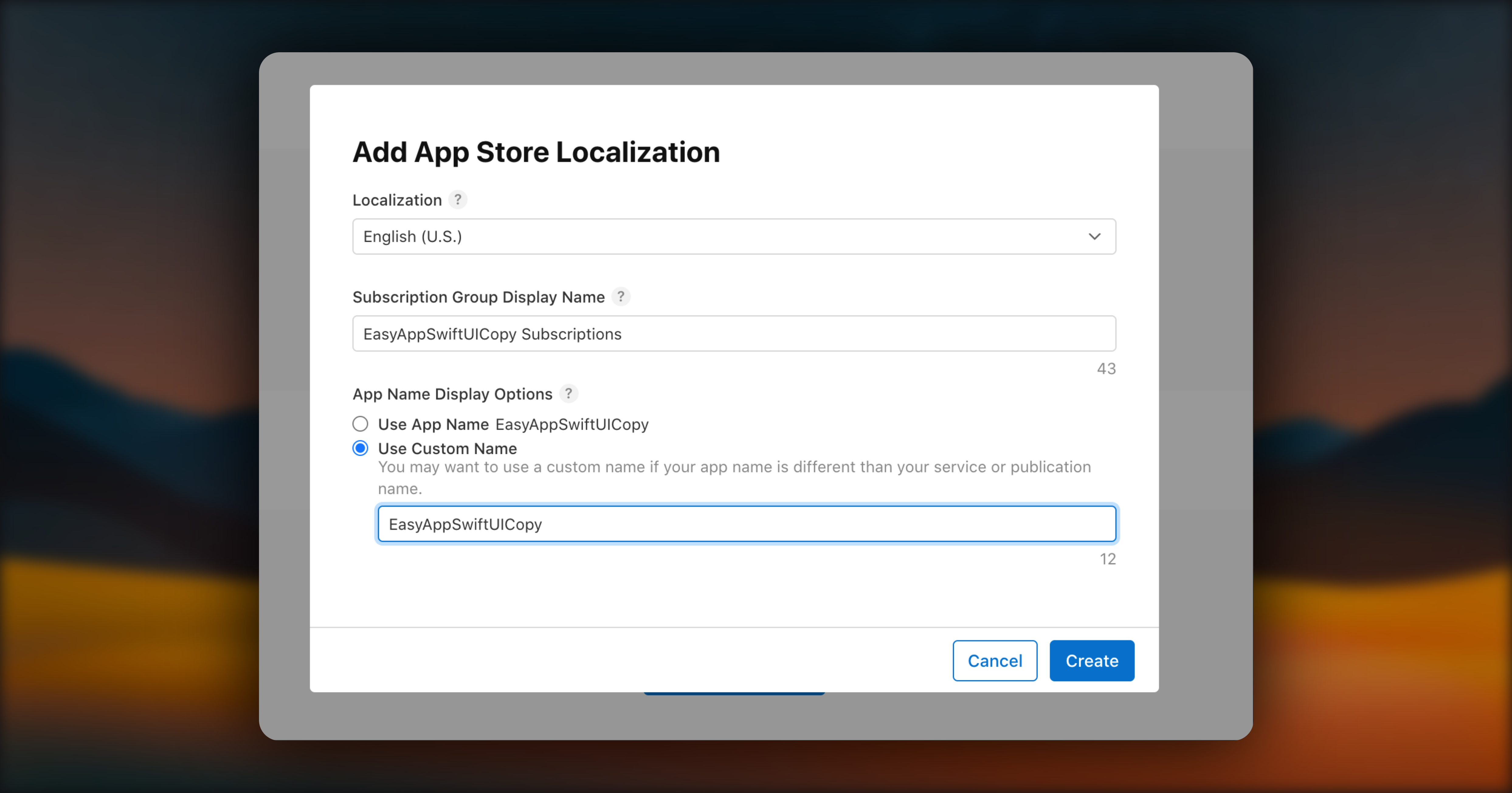Click Cancel to dismiss the dialog
This screenshot has width=1512, height=793.
[994, 661]
